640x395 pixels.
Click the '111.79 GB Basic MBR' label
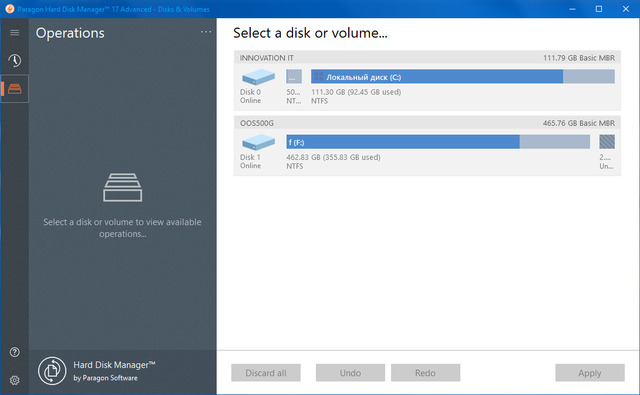click(x=579, y=58)
